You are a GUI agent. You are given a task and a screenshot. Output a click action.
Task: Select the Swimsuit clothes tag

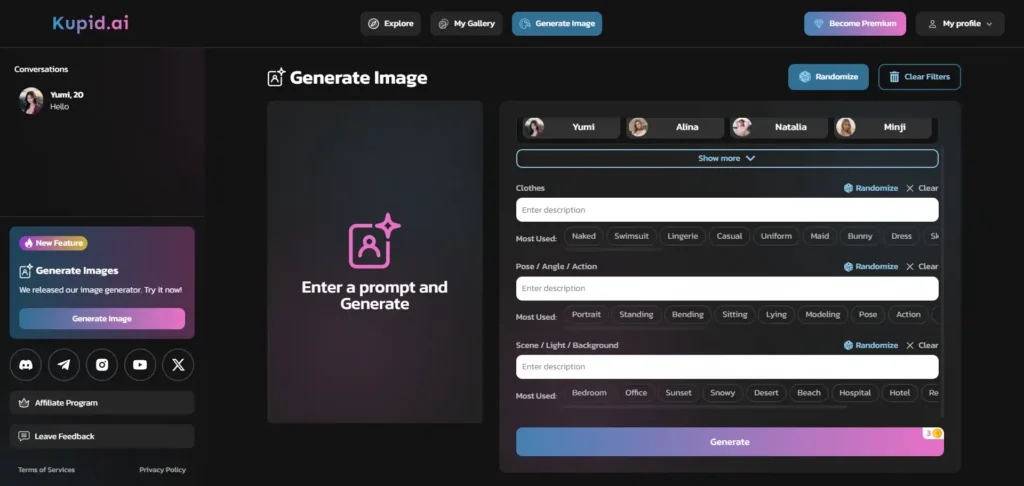(x=630, y=236)
